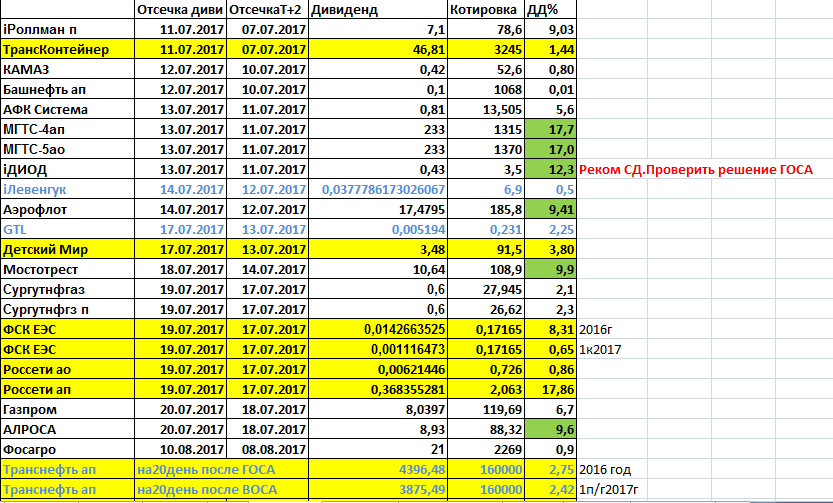The width and height of the screenshot is (833, 503).
Task: Click the 'Башнефть ап' cell
Action: pos(67,89)
